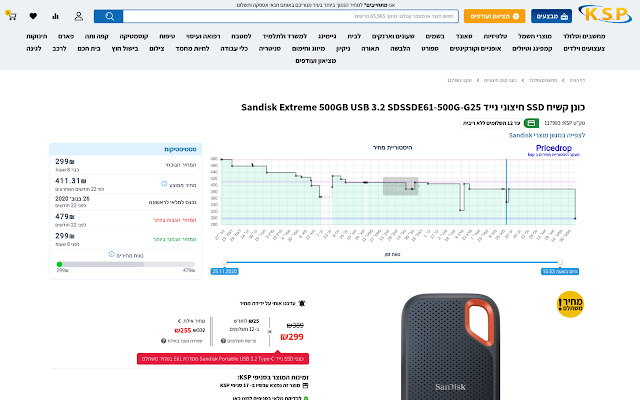Click the yellow paid-price badge
This screenshot has width=640, height=400.
pyautogui.click(x=571, y=304)
